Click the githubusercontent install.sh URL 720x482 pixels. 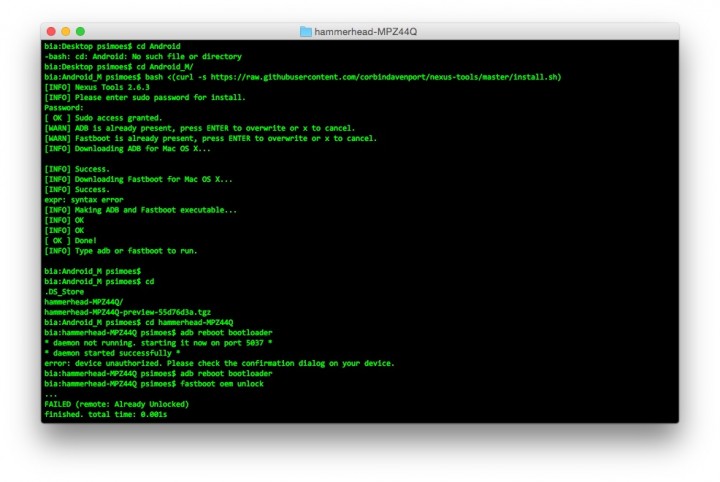pyautogui.click(x=386, y=77)
